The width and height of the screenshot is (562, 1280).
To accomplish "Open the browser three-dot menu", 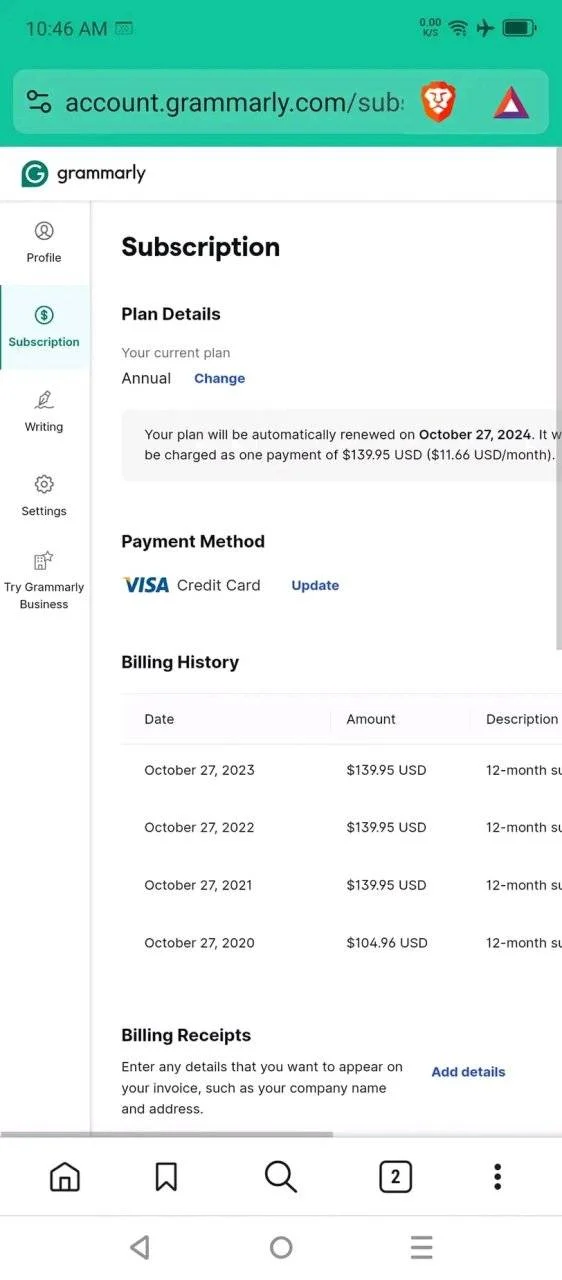I will pos(497,1177).
